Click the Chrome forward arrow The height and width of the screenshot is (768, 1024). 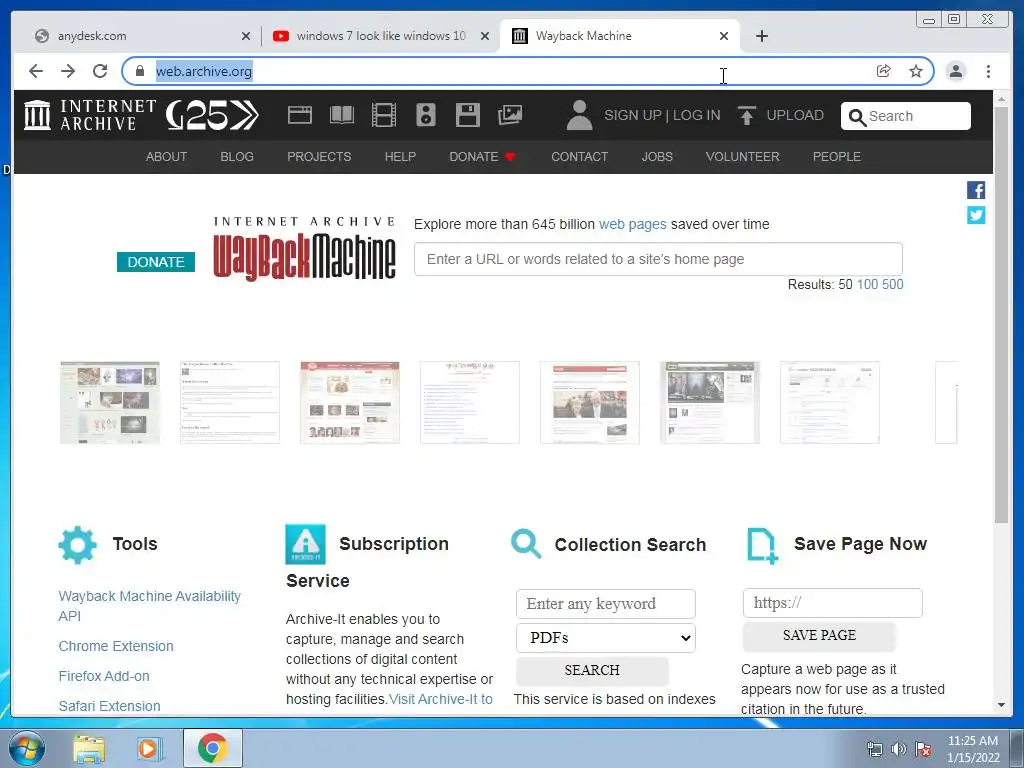[68, 71]
